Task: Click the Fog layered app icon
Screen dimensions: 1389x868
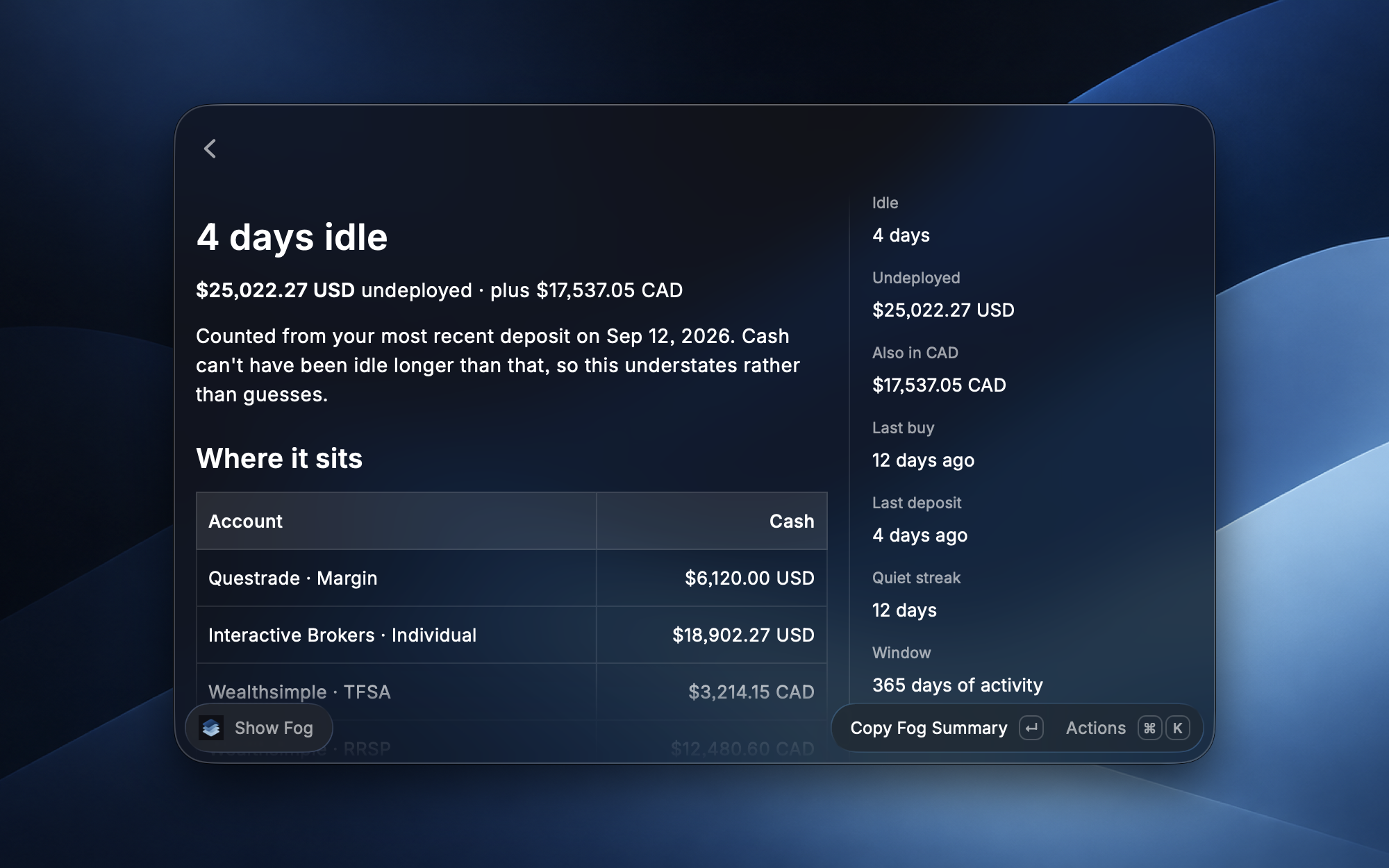Action: [x=211, y=728]
